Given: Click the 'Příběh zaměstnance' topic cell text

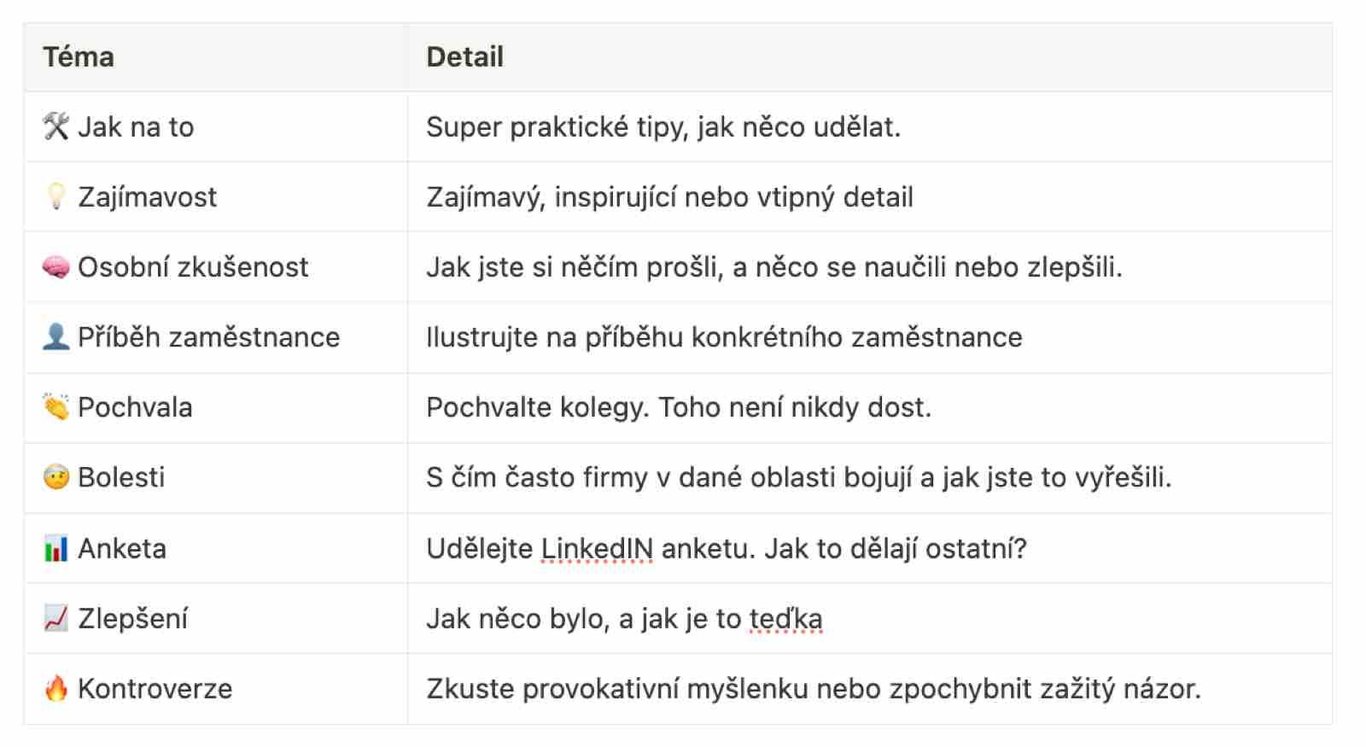Looking at the screenshot, I should coord(209,337).
